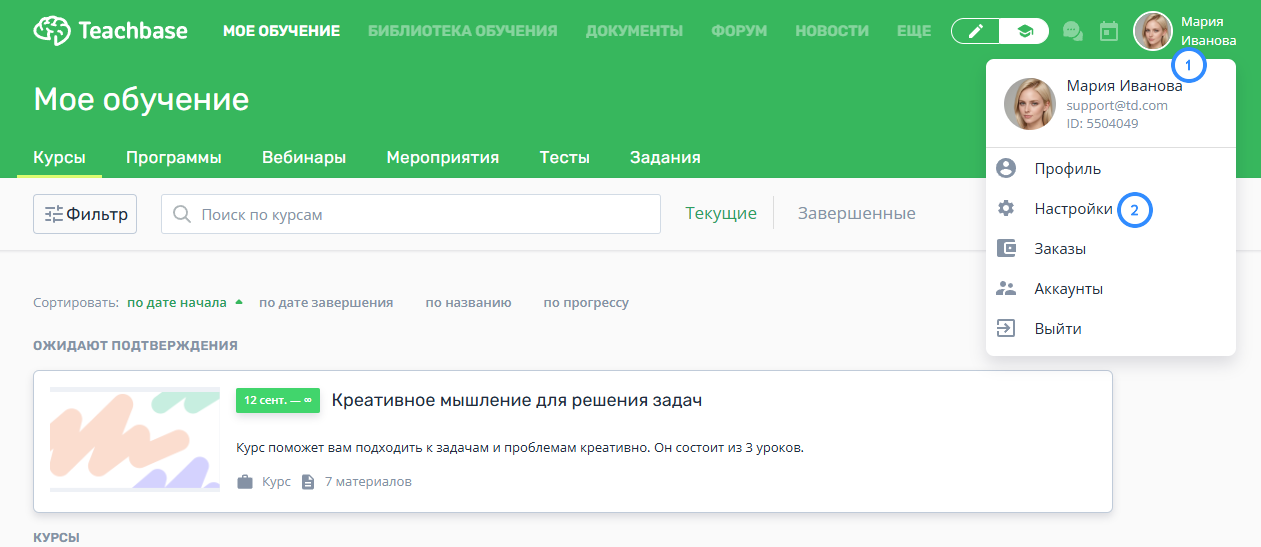
Task: Click the profile photo in dropdown panel
Action: pos(1030,104)
